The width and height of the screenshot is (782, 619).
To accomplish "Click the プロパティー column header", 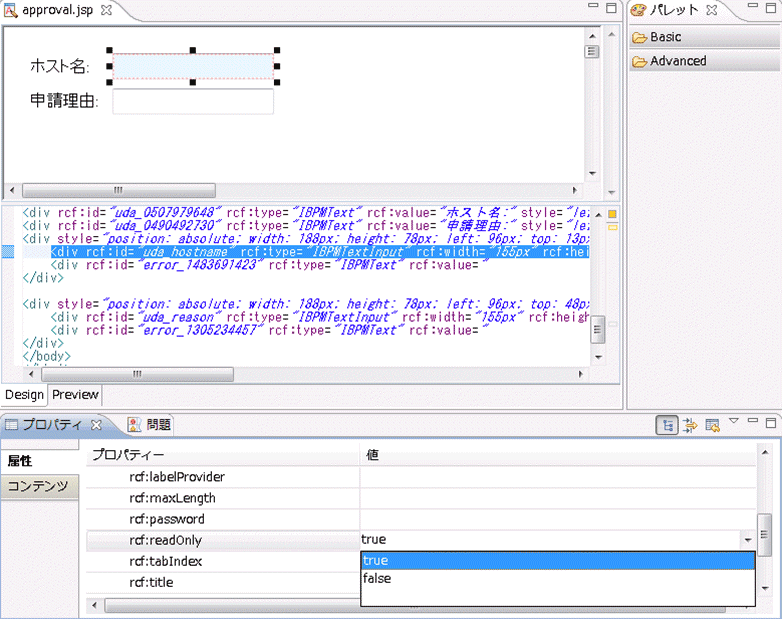I will (223, 454).
